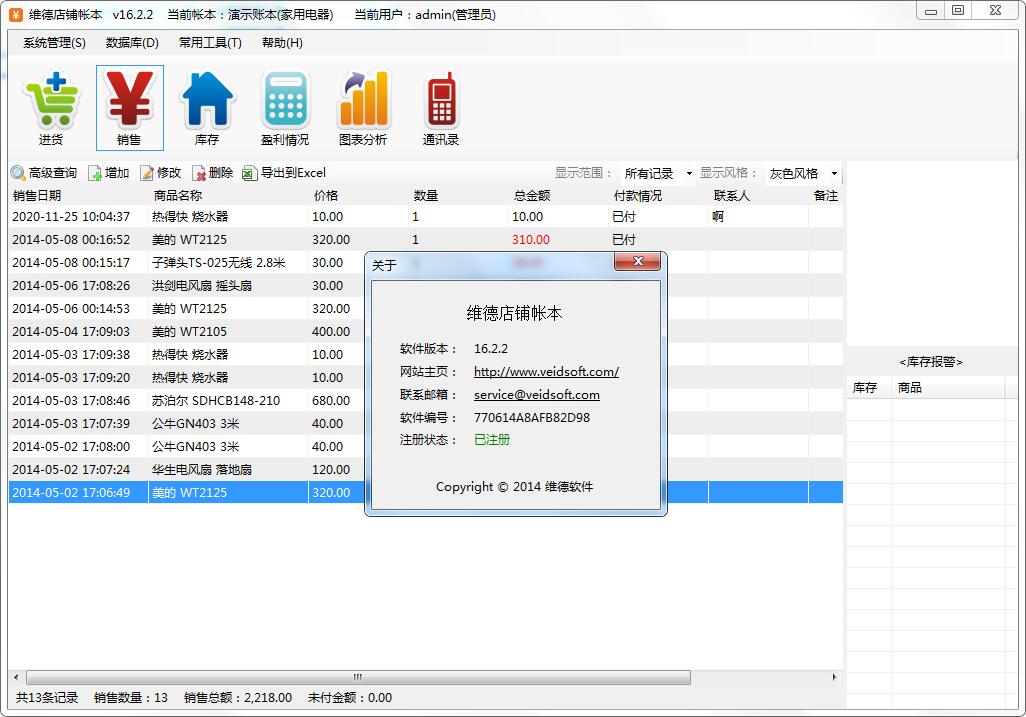Image resolution: width=1026 pixels, height=717 pixels.
Task: Click the green 已注册 registration status
Action: pyautogui.click(x=492, y=440)
